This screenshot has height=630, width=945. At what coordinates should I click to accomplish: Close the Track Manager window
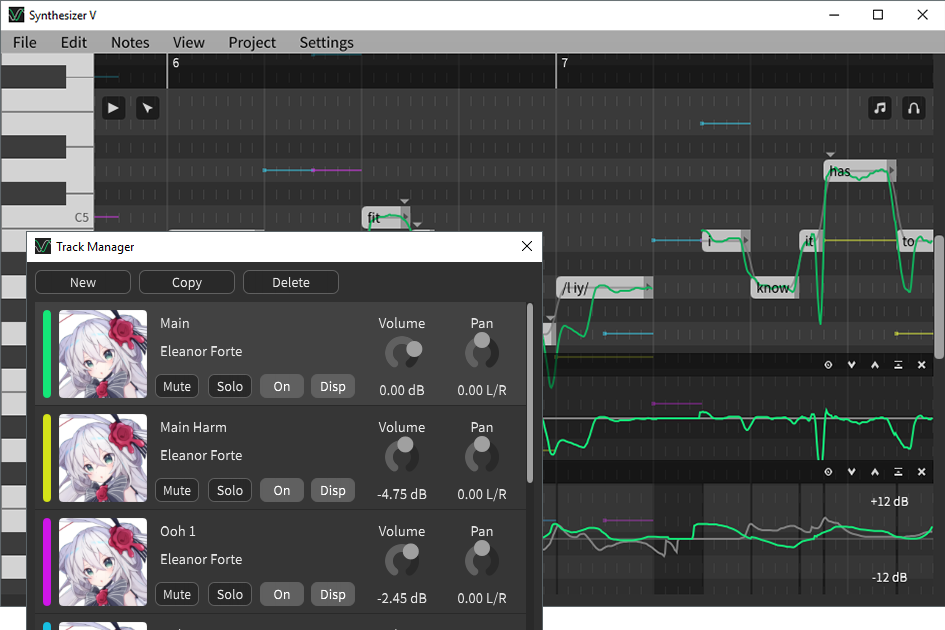(527, 246)
